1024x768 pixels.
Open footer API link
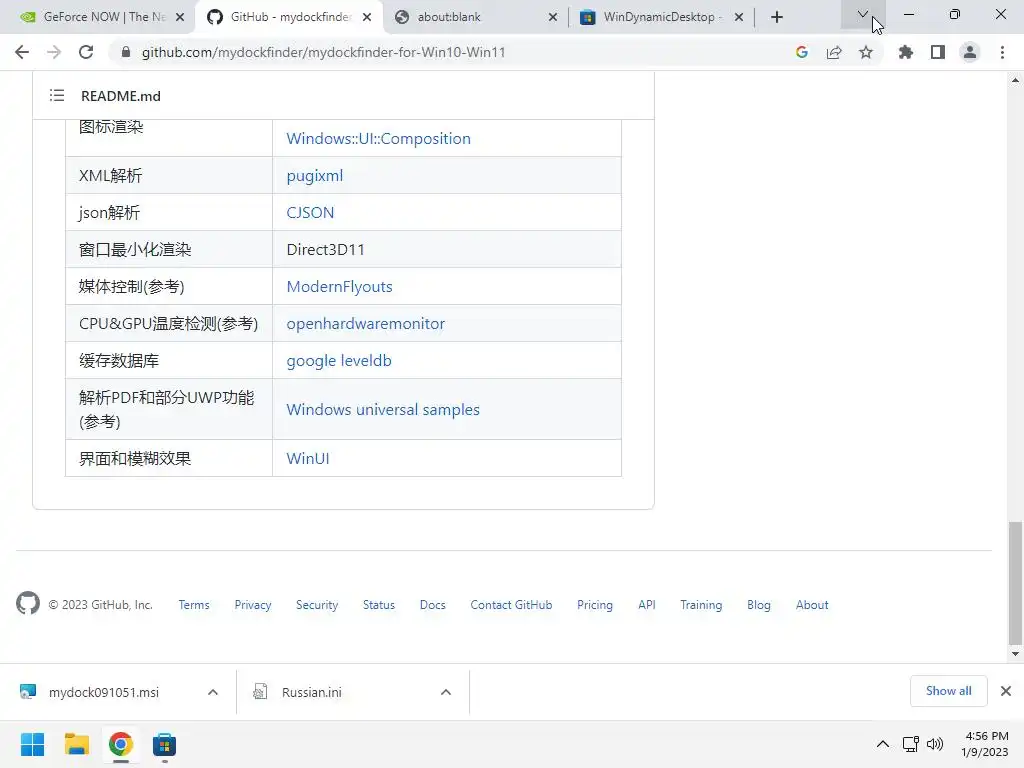[x=647, y=605]
